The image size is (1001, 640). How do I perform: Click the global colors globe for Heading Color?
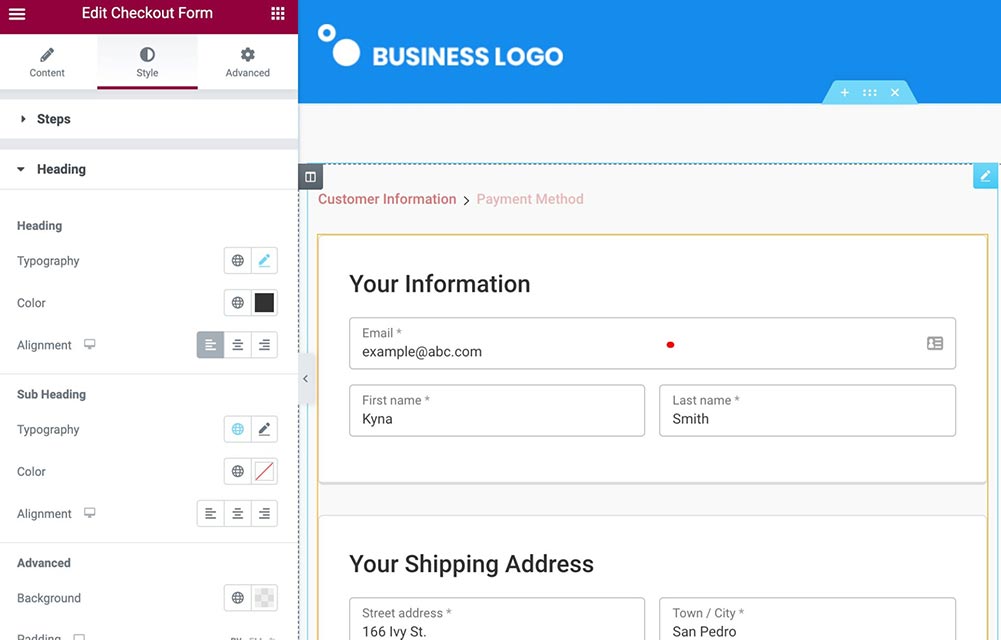click(x=236, y=302)
